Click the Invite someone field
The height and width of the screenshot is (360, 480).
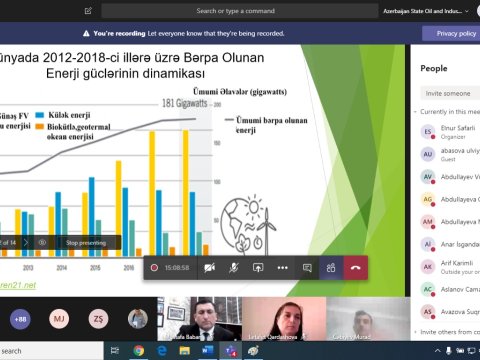(x=450, y=93)
